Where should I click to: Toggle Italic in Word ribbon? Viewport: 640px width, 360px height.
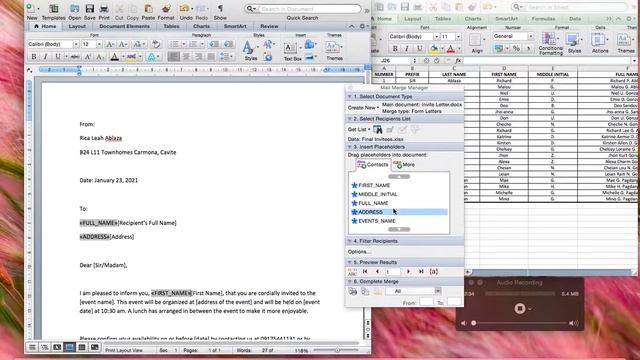click(46, 57)
